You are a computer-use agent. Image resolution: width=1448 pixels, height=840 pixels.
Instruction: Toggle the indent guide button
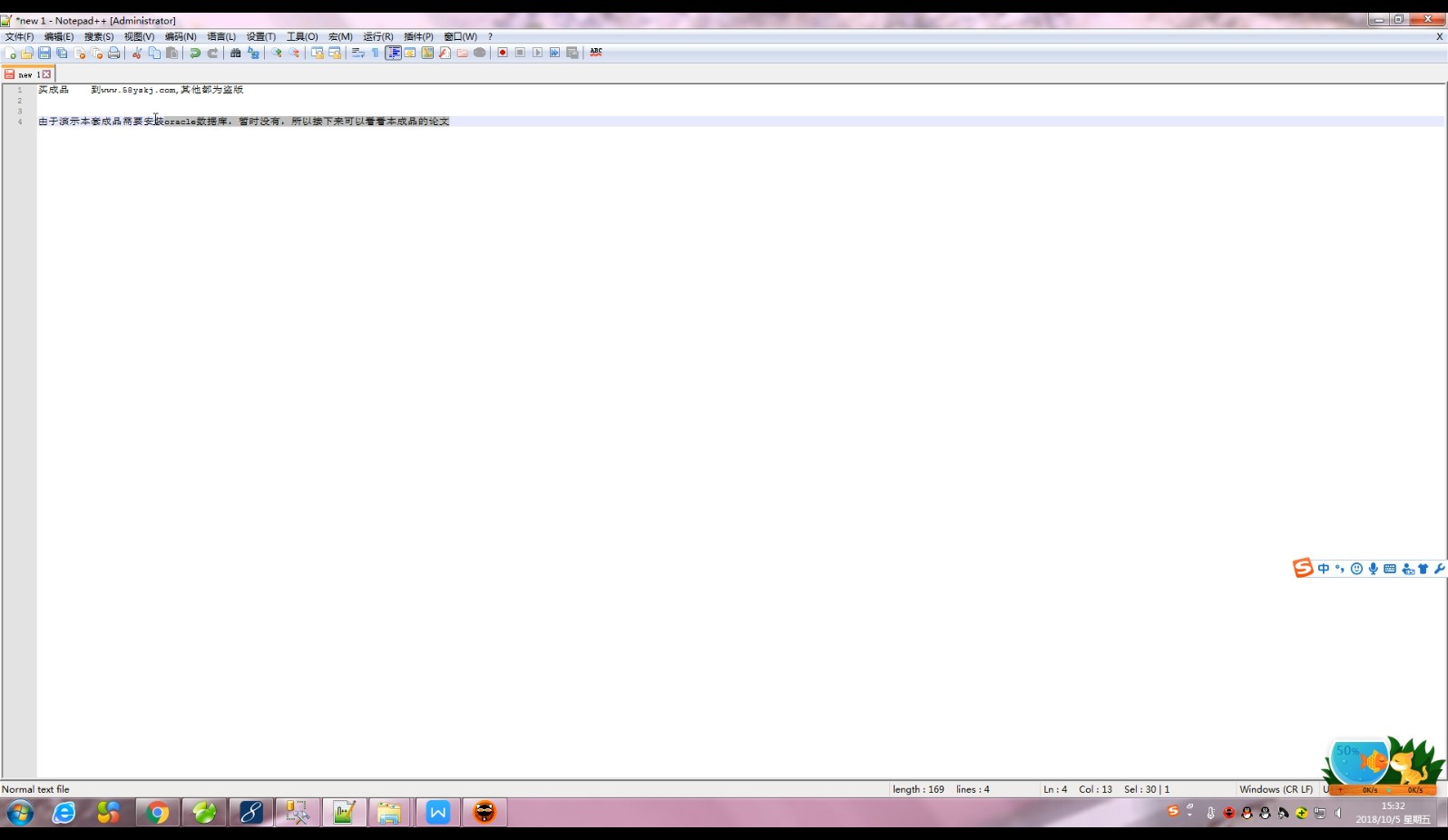tap(393, 53)
